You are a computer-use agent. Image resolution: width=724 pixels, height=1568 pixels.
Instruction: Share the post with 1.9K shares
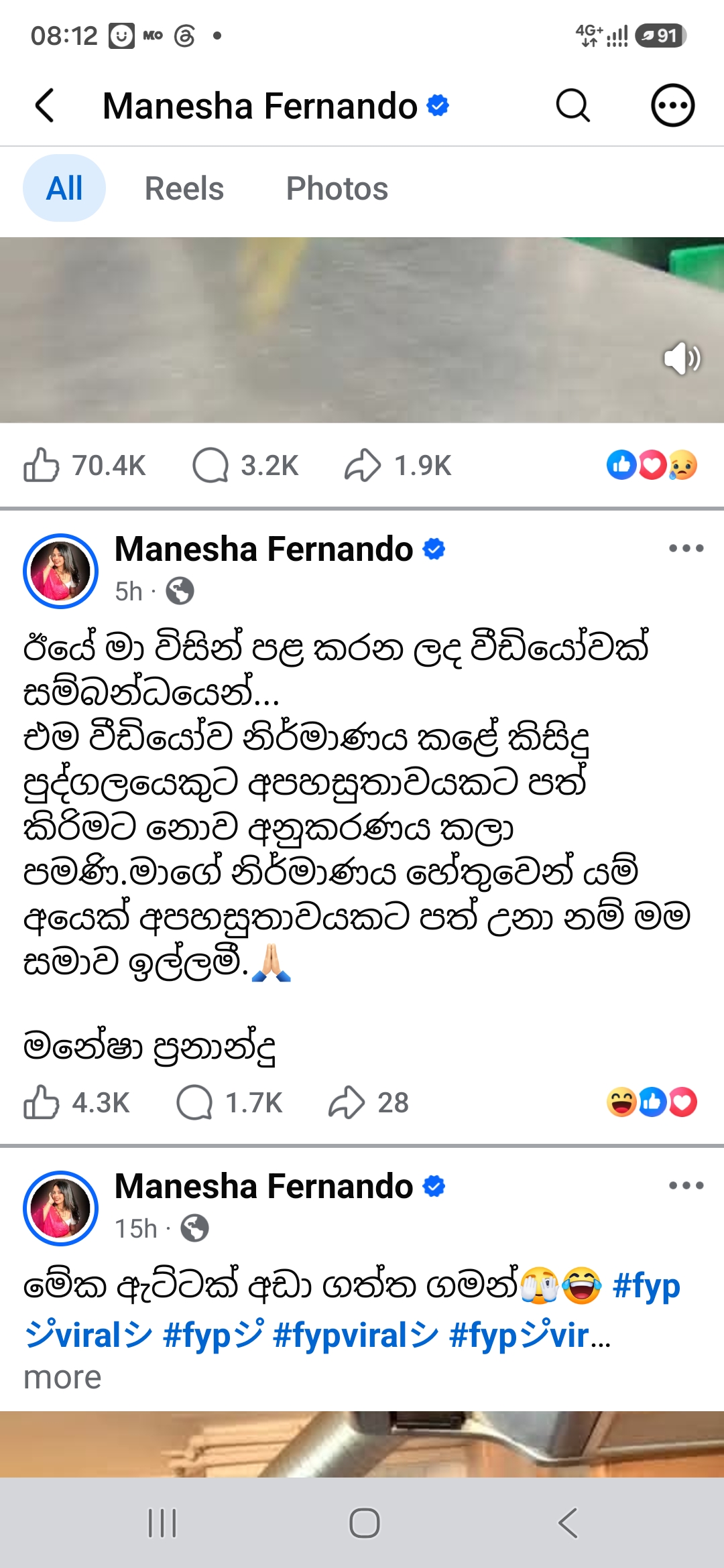[398, 465]
